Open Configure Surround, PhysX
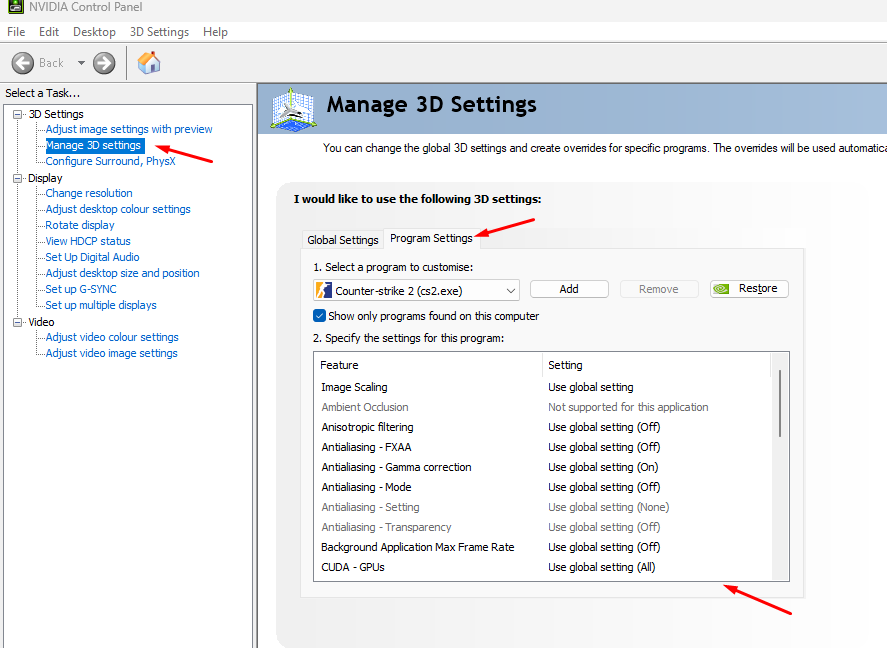 point(110,161)
